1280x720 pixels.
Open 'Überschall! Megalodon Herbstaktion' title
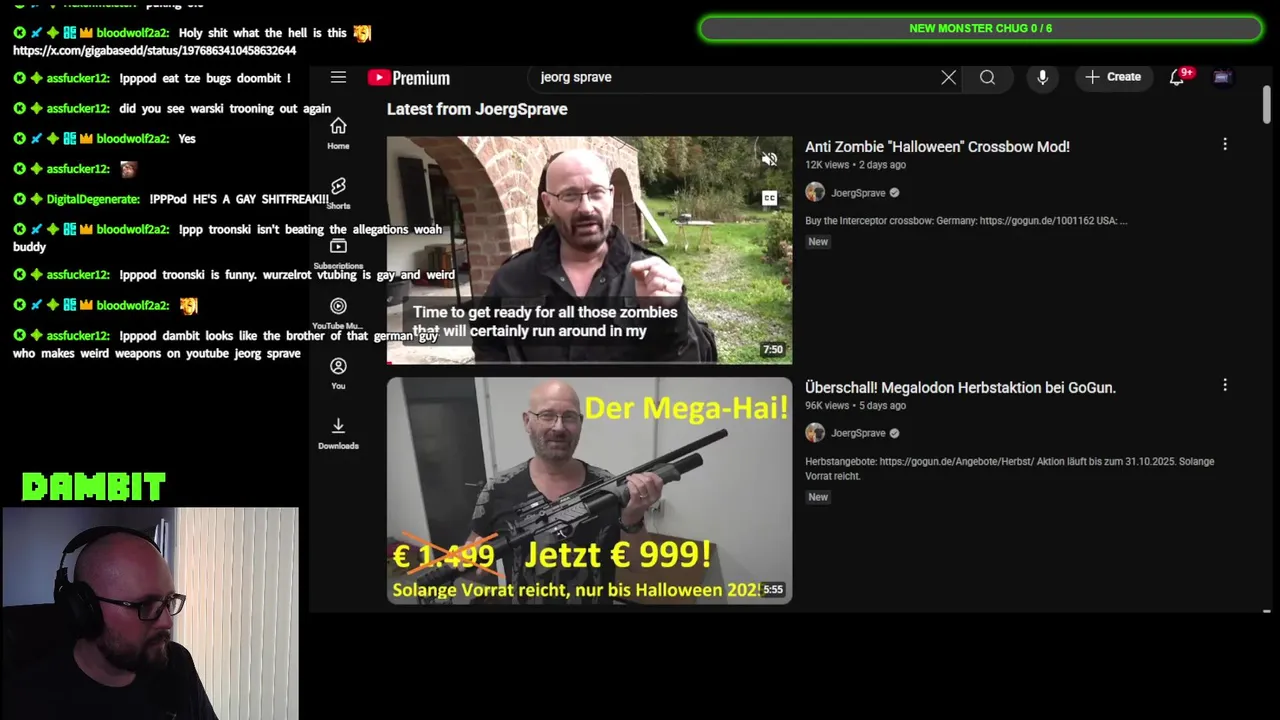point(960,387)
